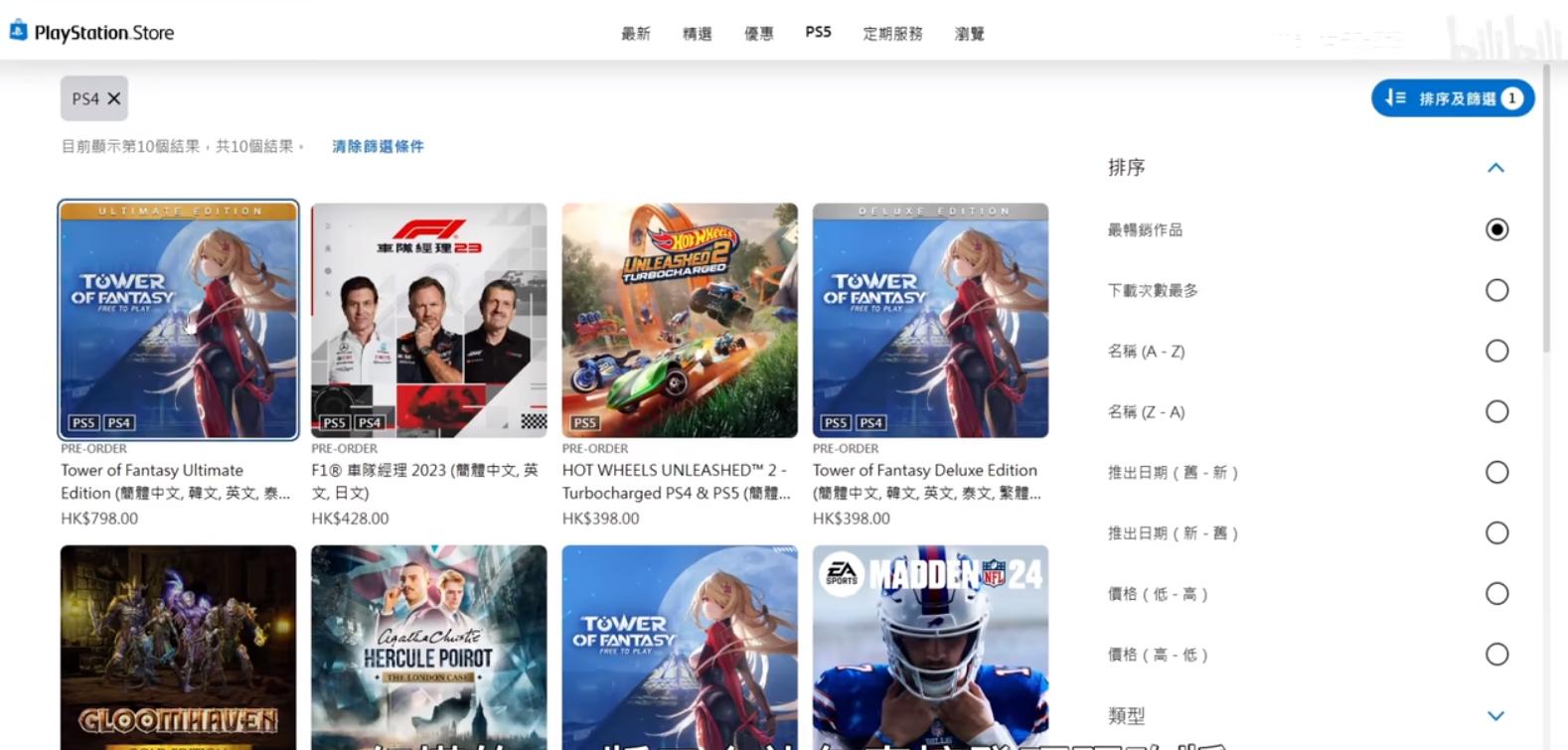This screenshot has width=1568, height=750.
Task: Sort by 價格 (高 - 低) radio button
Action: (x=1496, y=654)
